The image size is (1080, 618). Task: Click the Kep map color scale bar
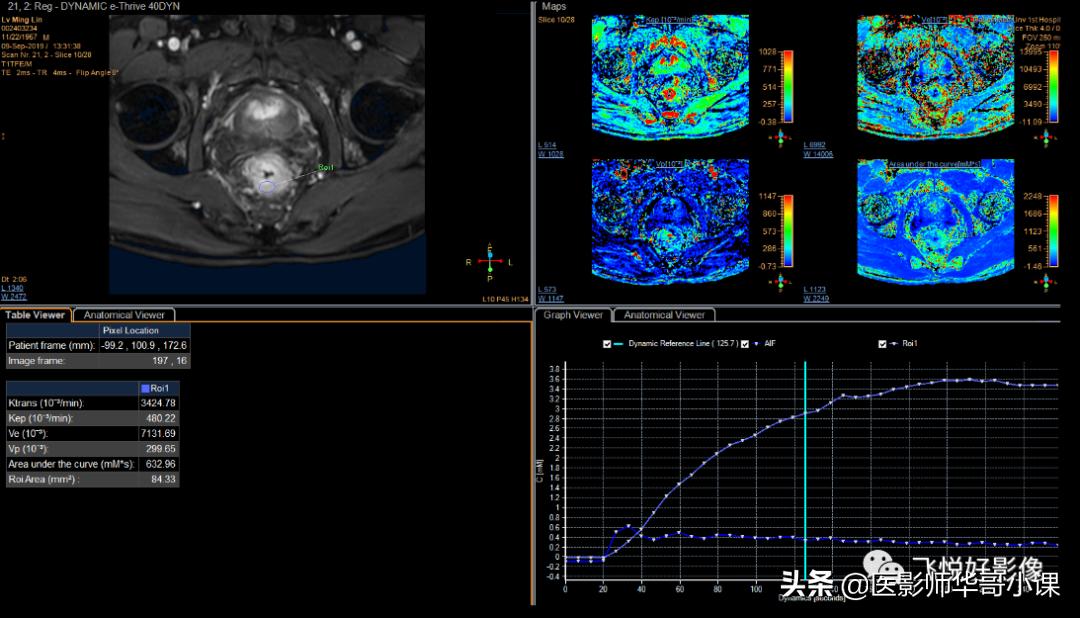tap(786, 85)
